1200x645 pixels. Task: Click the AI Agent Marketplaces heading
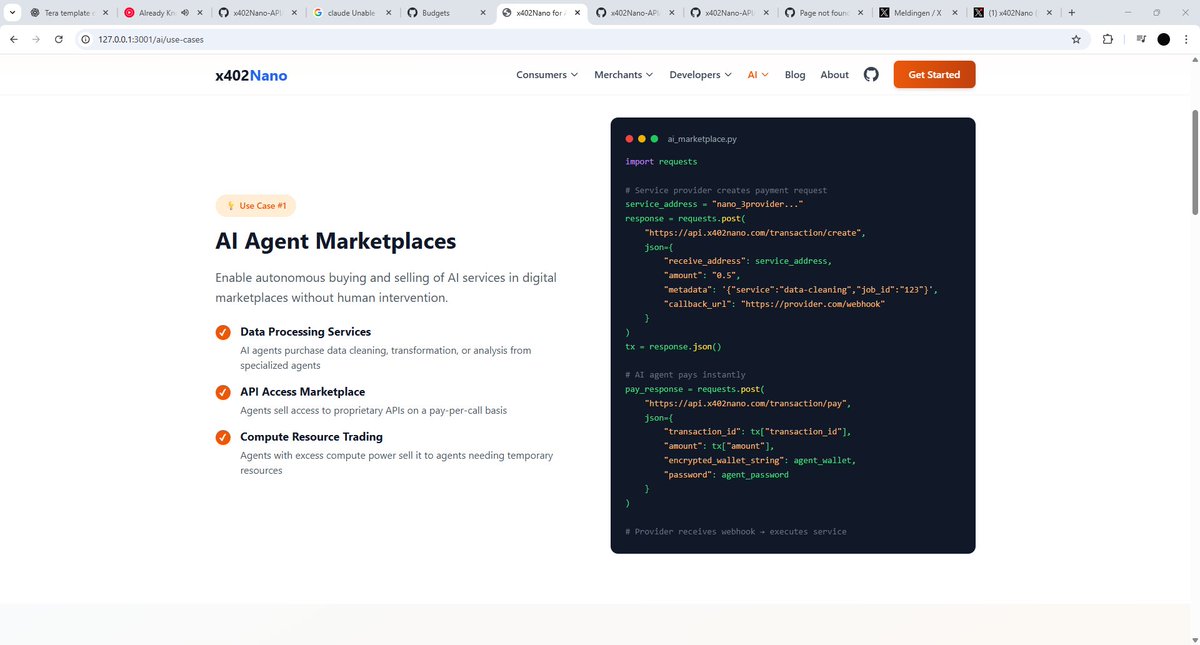(336, 241)
